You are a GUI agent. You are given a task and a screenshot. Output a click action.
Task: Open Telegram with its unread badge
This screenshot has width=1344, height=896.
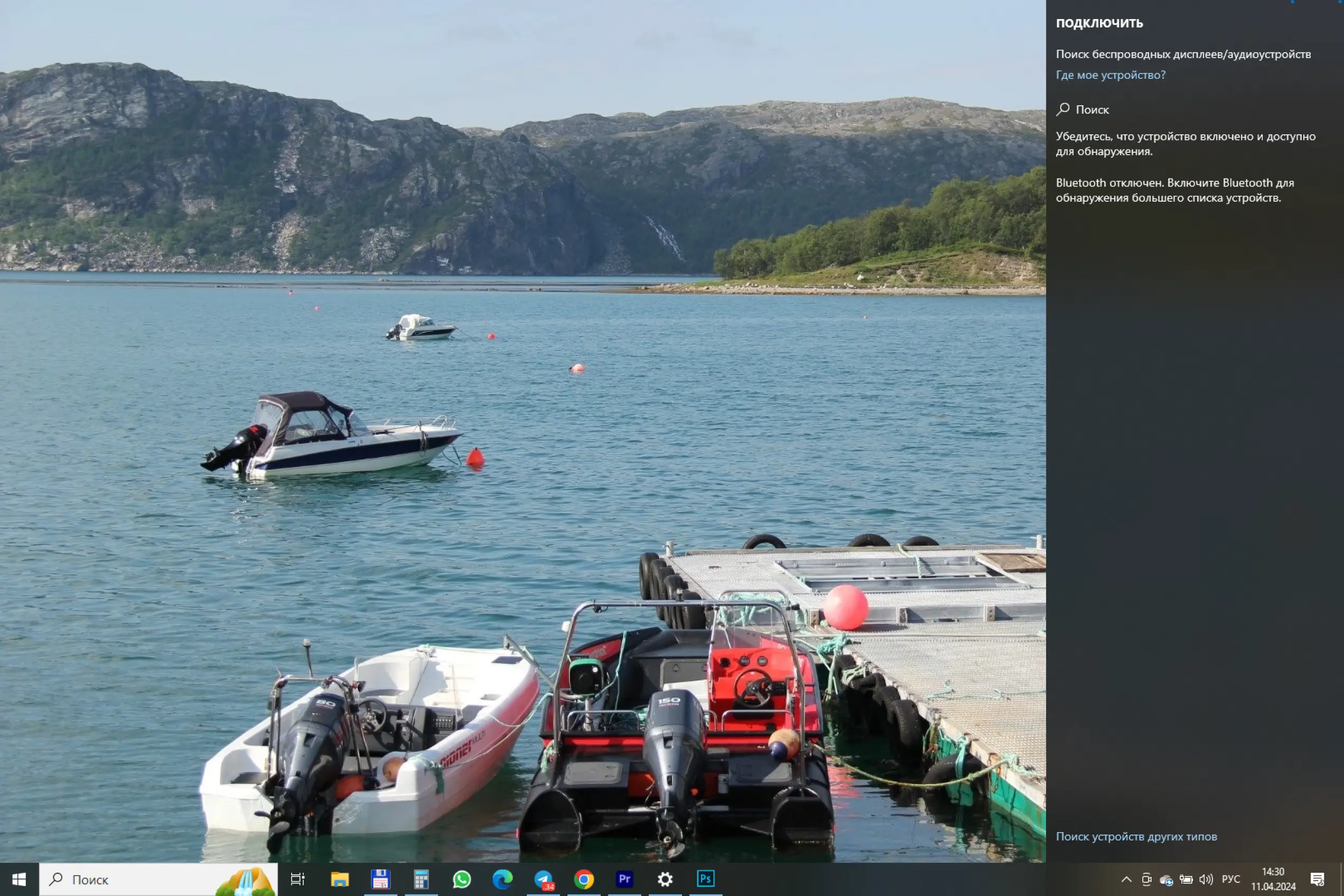coord(544,880)
